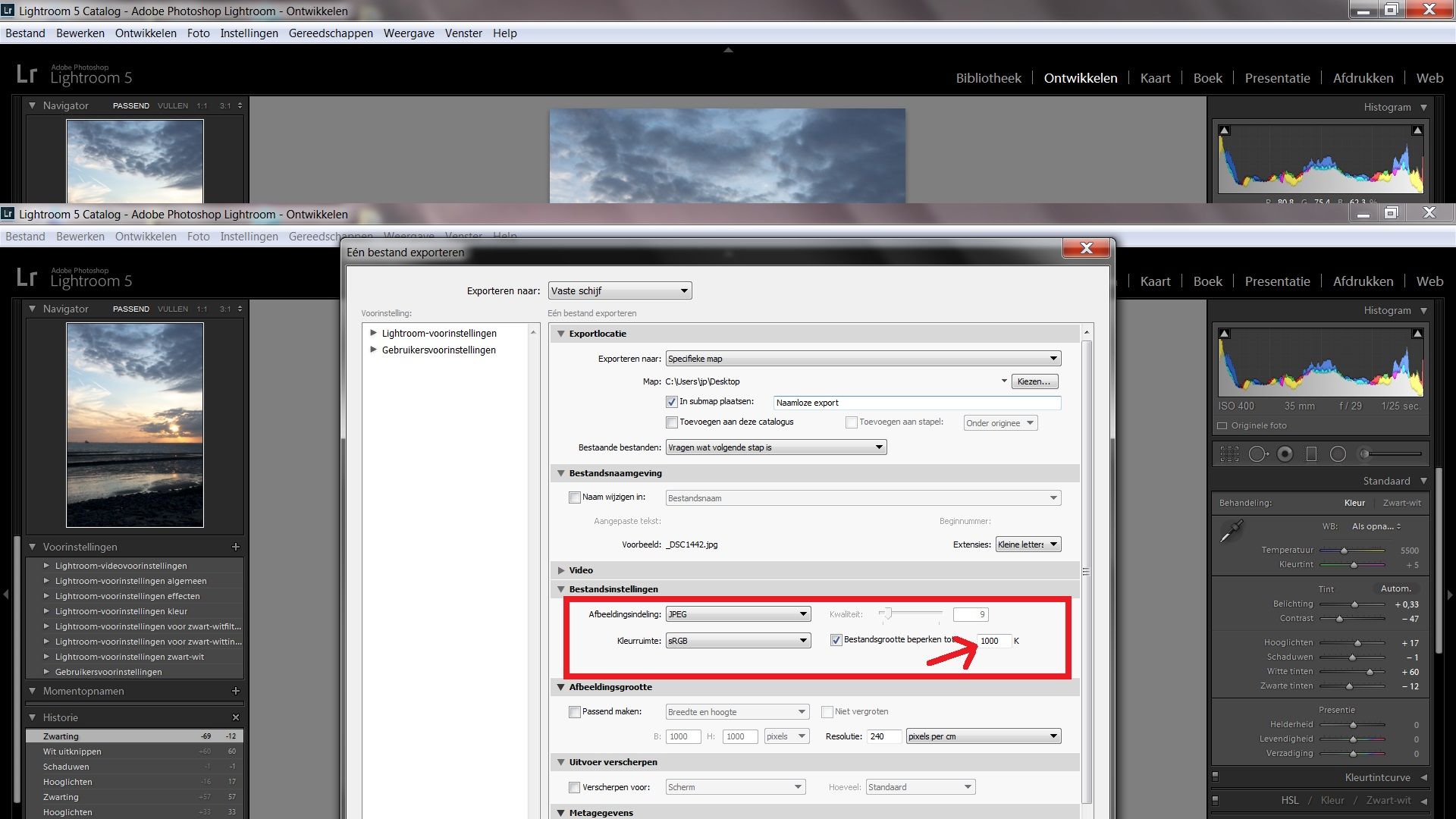Grab the white balance eyedropper
This screenshot has width=1456, height=819.
[x=1231, y=531]
